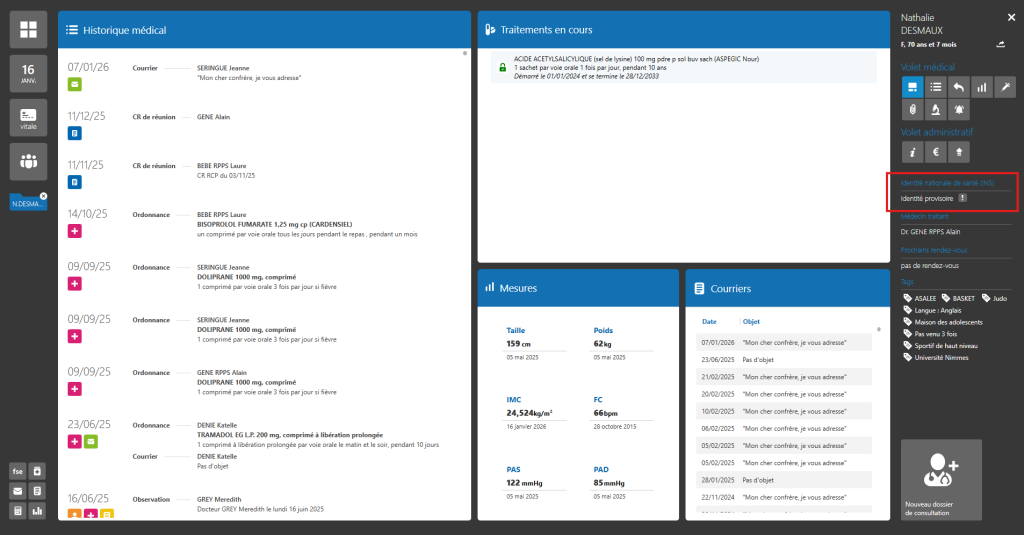Click the euro billing icon

(935, 152)
